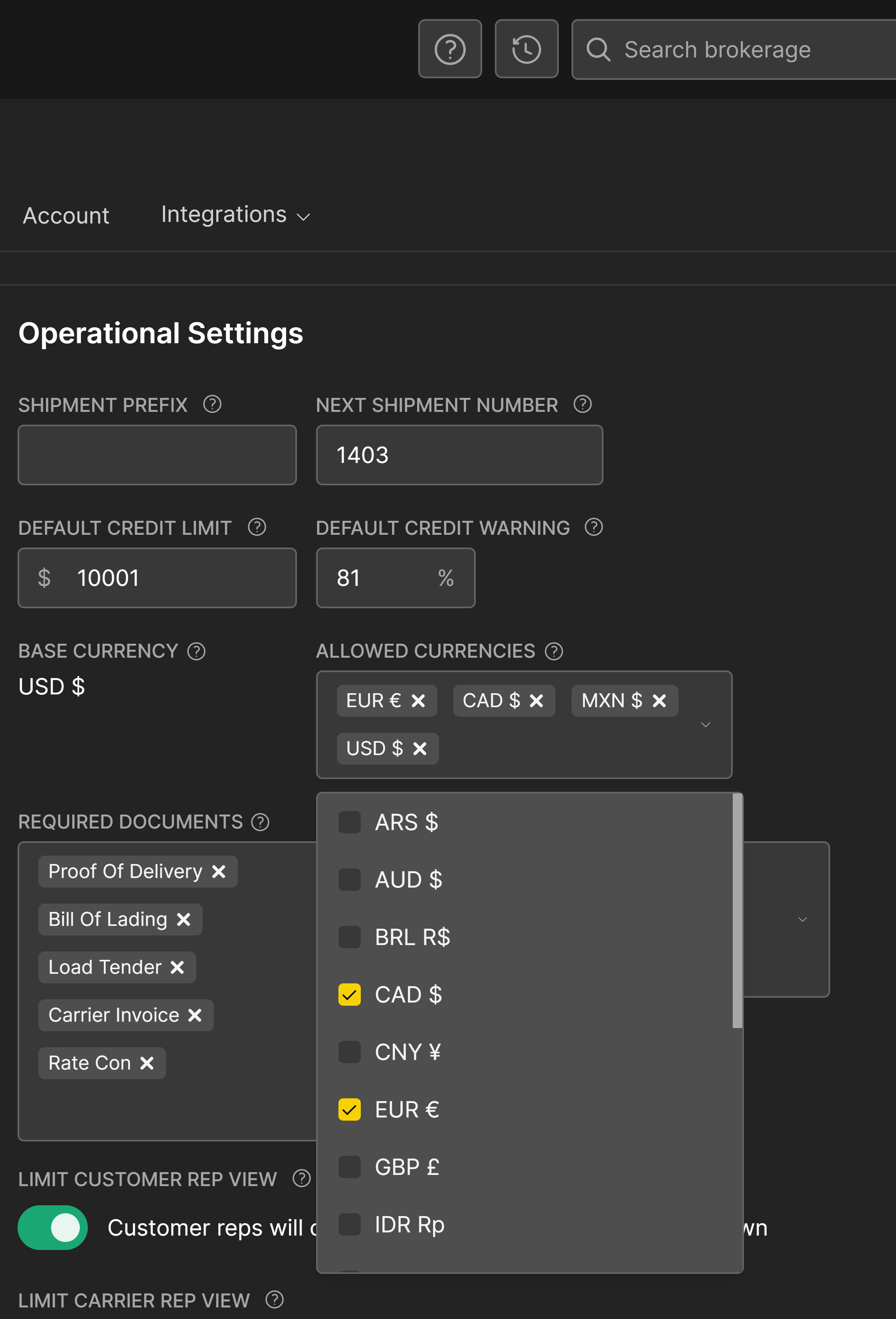Uncheck the CAD $ currency checkbox

350,995
